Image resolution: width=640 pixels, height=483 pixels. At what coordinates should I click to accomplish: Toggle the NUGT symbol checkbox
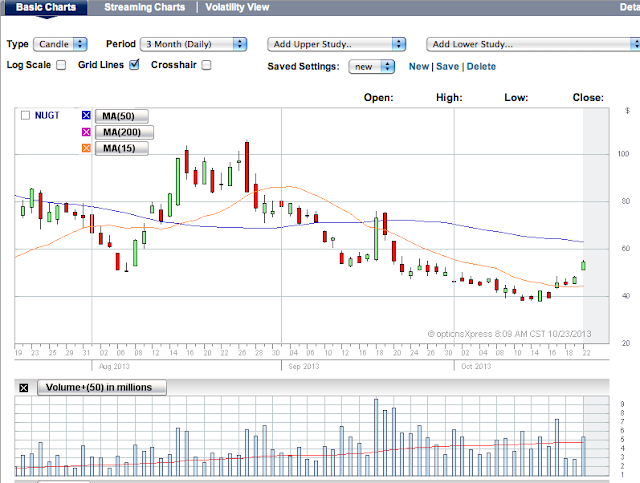[25, 116]
